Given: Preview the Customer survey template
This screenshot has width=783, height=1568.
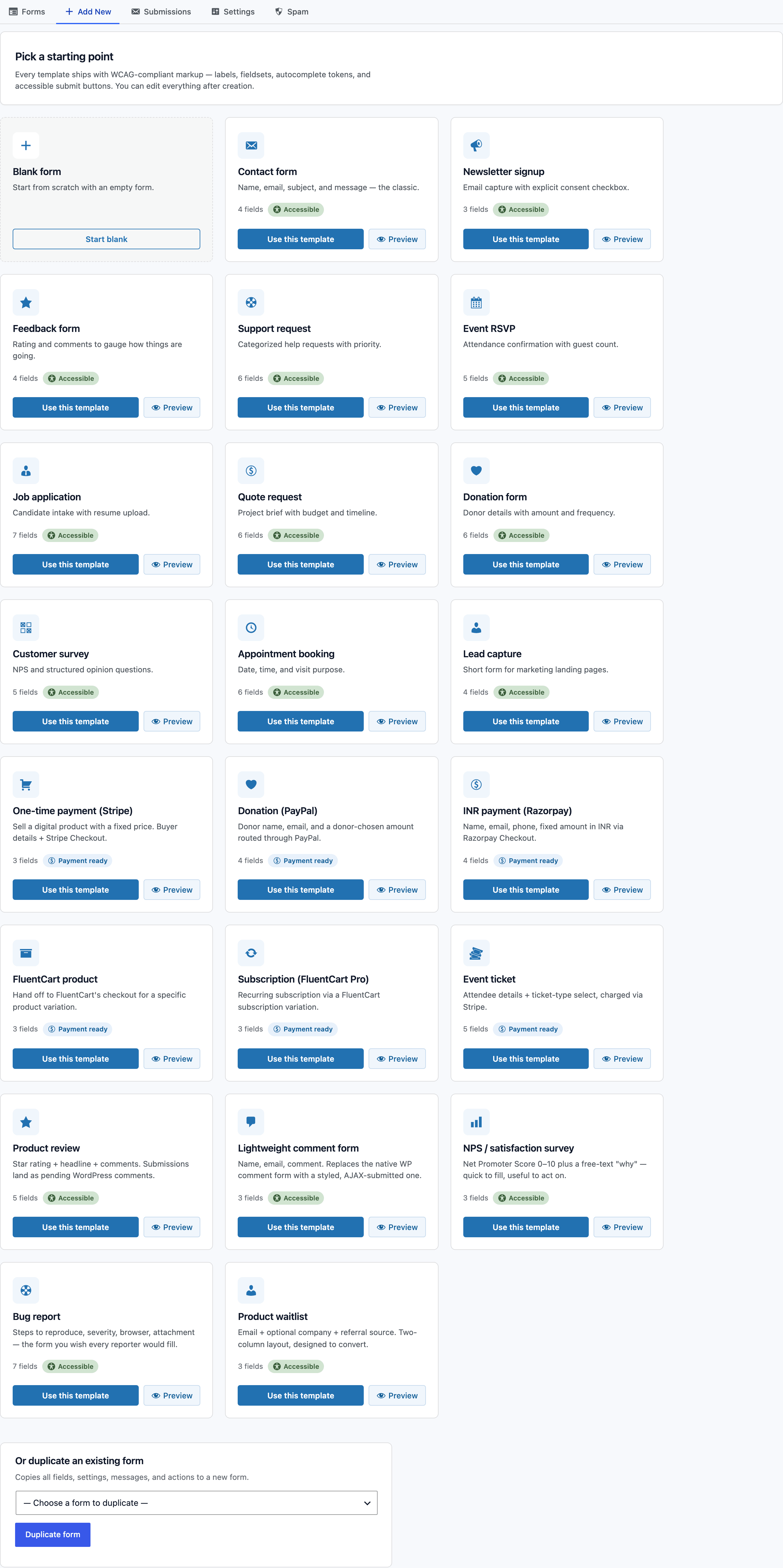Looking at the screenshot, I should 172,721.
